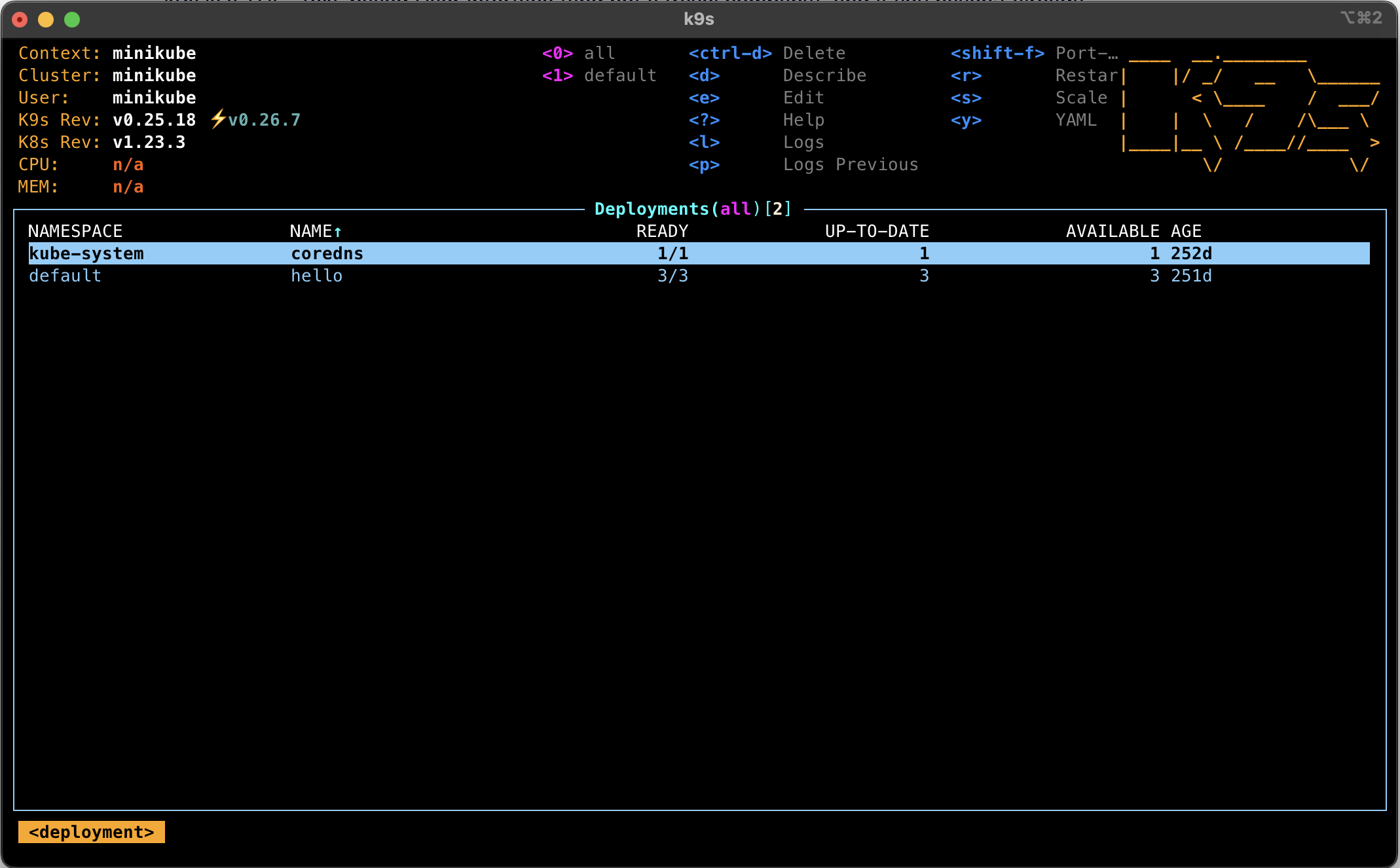The image size is (1400, 868).
Task: Click the up-to-date value 3 for hello
Action: [x=924, y=276]
